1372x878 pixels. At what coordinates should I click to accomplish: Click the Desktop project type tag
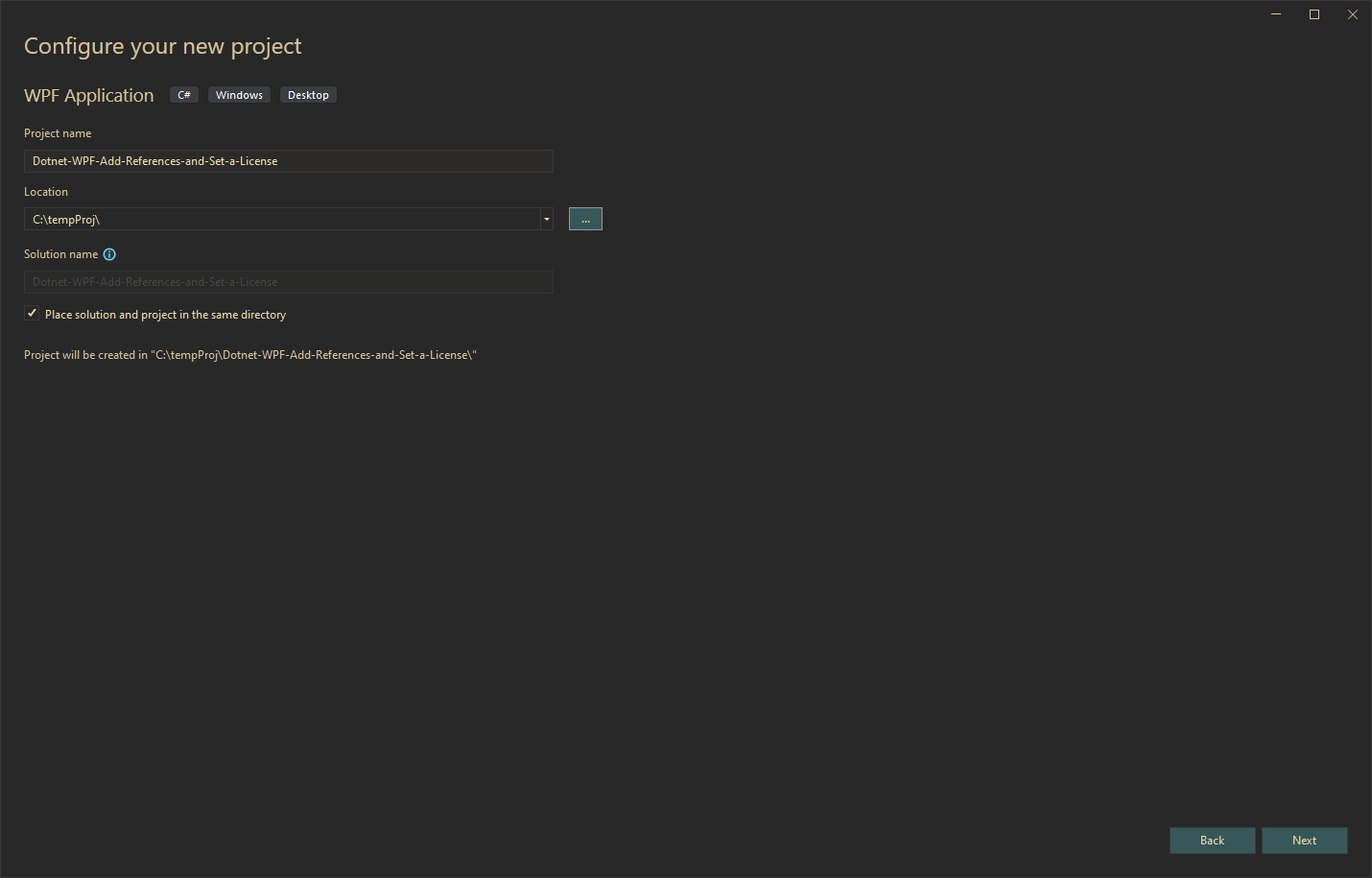[x=308, y=95]
